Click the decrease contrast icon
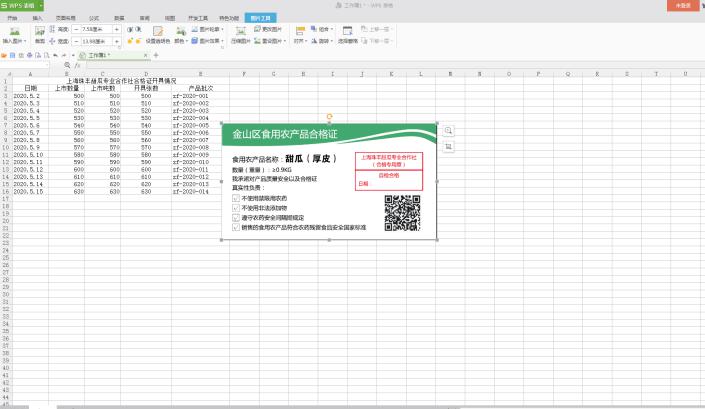Screen dimensions: 705x409 [138, 29]
